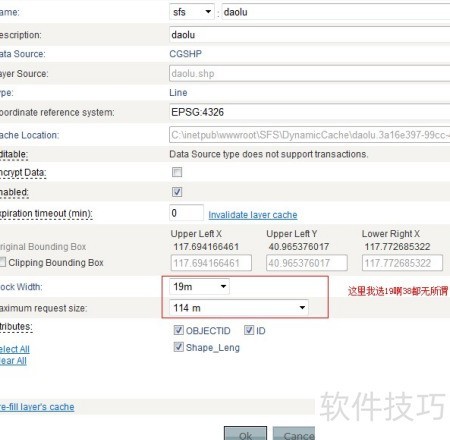Click the Select All attributes link

click(15, 349)
